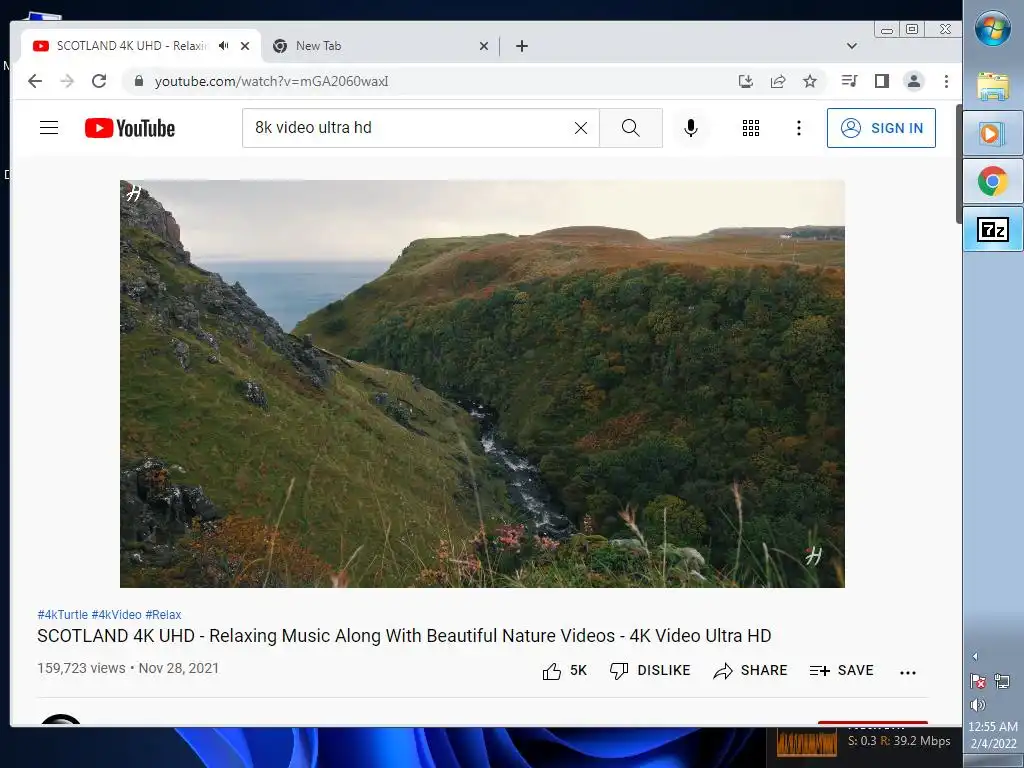Bookmark this page with the star icon
The height and width of the screenshot is (768, 1024).
pos(810,81)
